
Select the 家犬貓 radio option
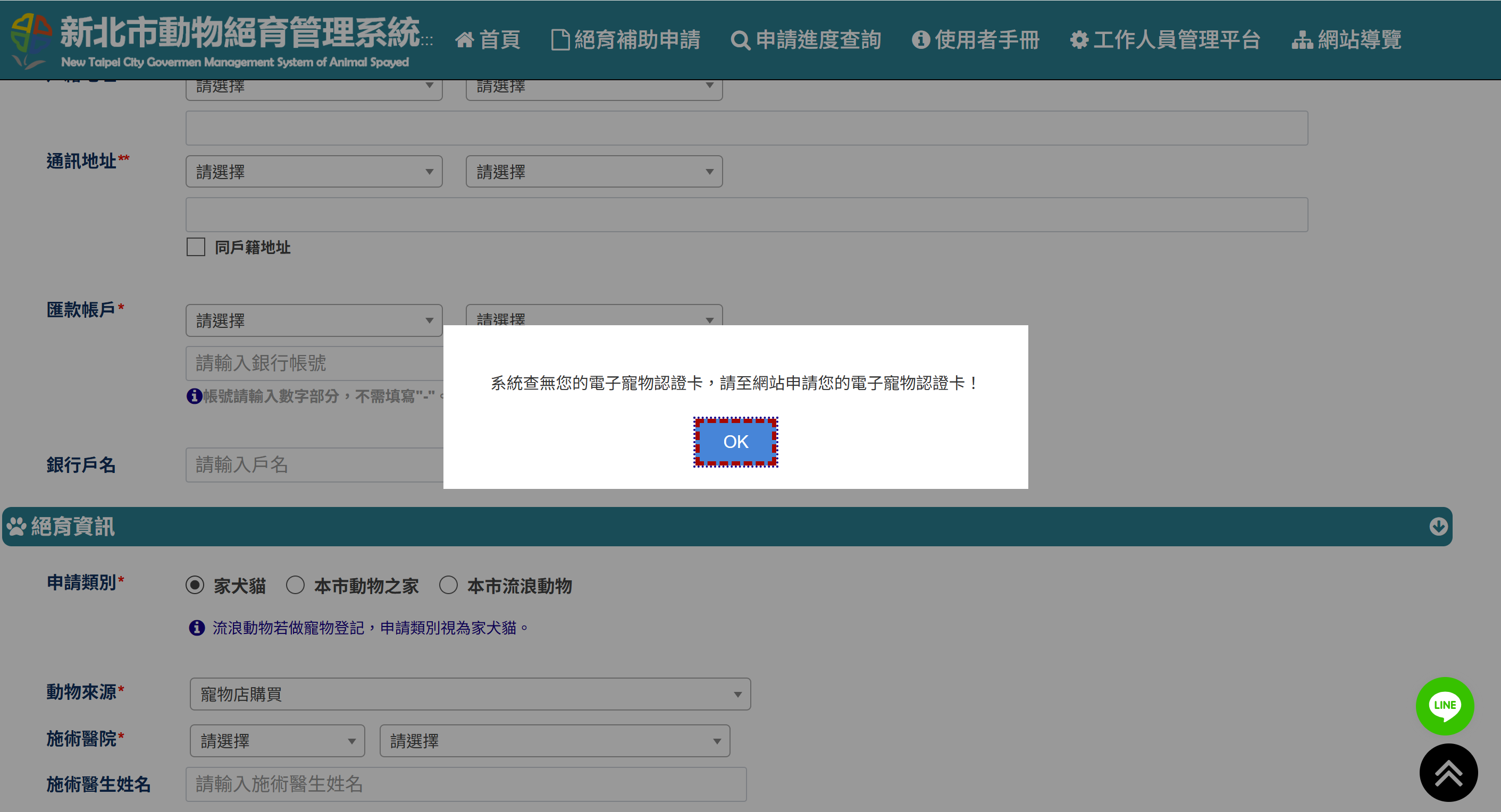tap(195, 585)
